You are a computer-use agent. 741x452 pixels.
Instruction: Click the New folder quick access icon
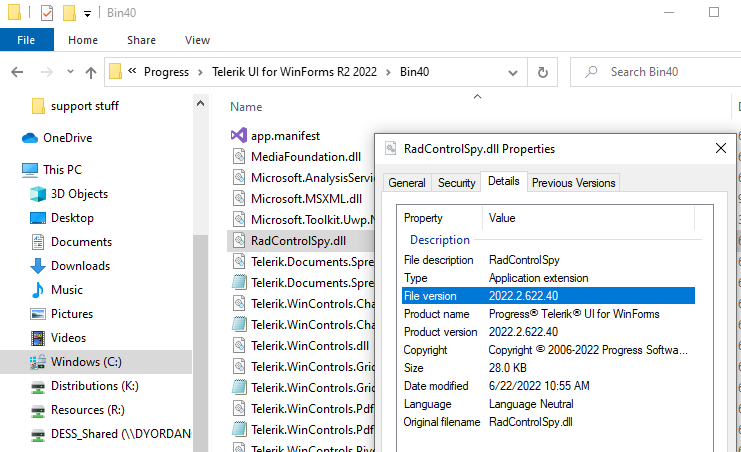(x=69, y=13)
